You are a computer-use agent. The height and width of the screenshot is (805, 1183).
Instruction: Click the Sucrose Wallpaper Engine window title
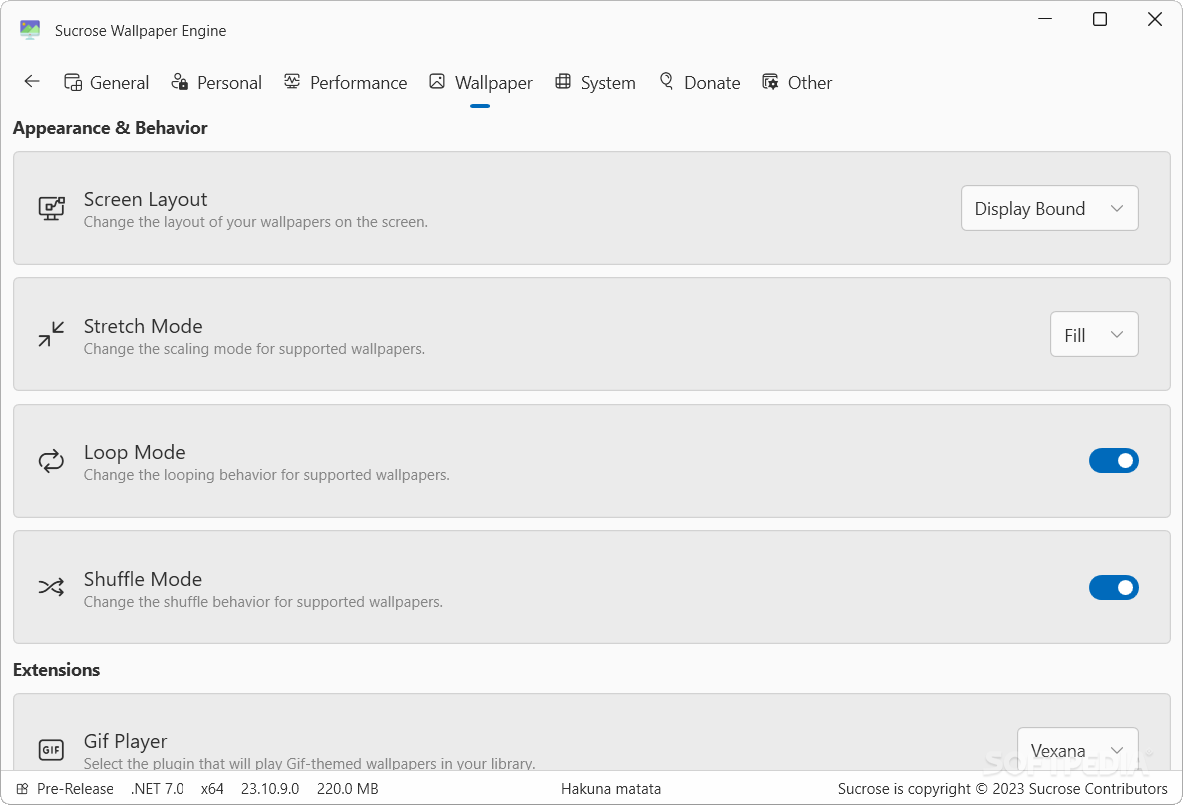(140, 30)
